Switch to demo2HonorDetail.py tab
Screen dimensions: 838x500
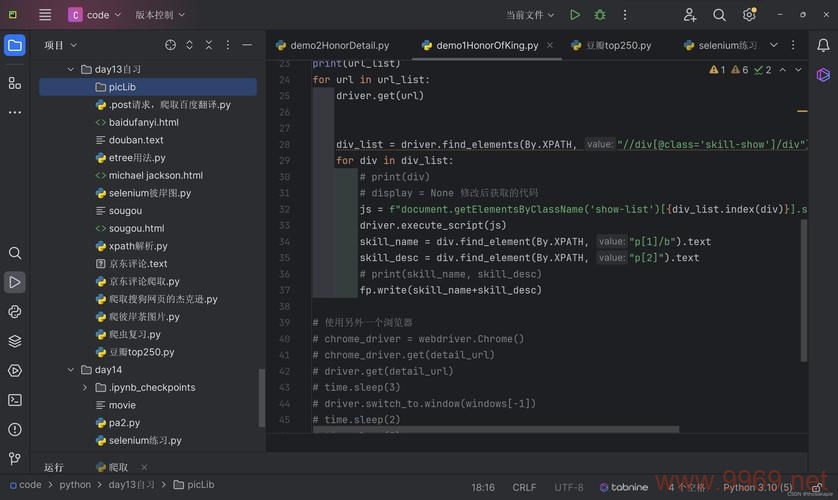point(333,45)
